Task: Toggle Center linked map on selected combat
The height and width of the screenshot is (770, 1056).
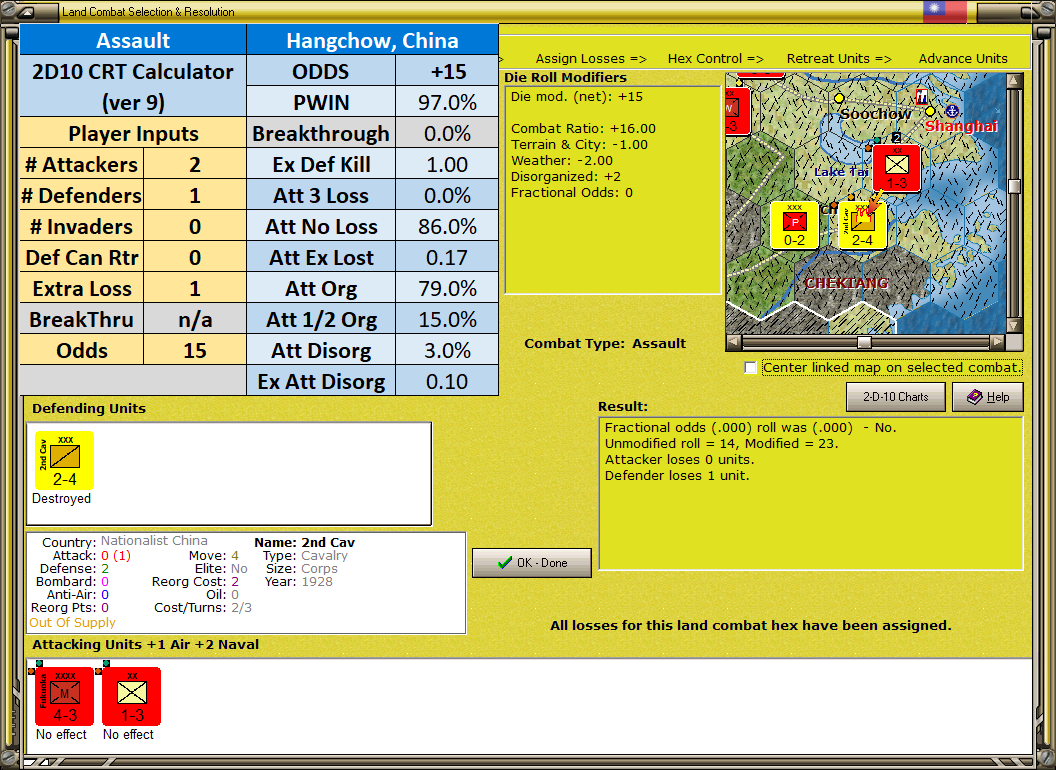Action: coord(750,368)
